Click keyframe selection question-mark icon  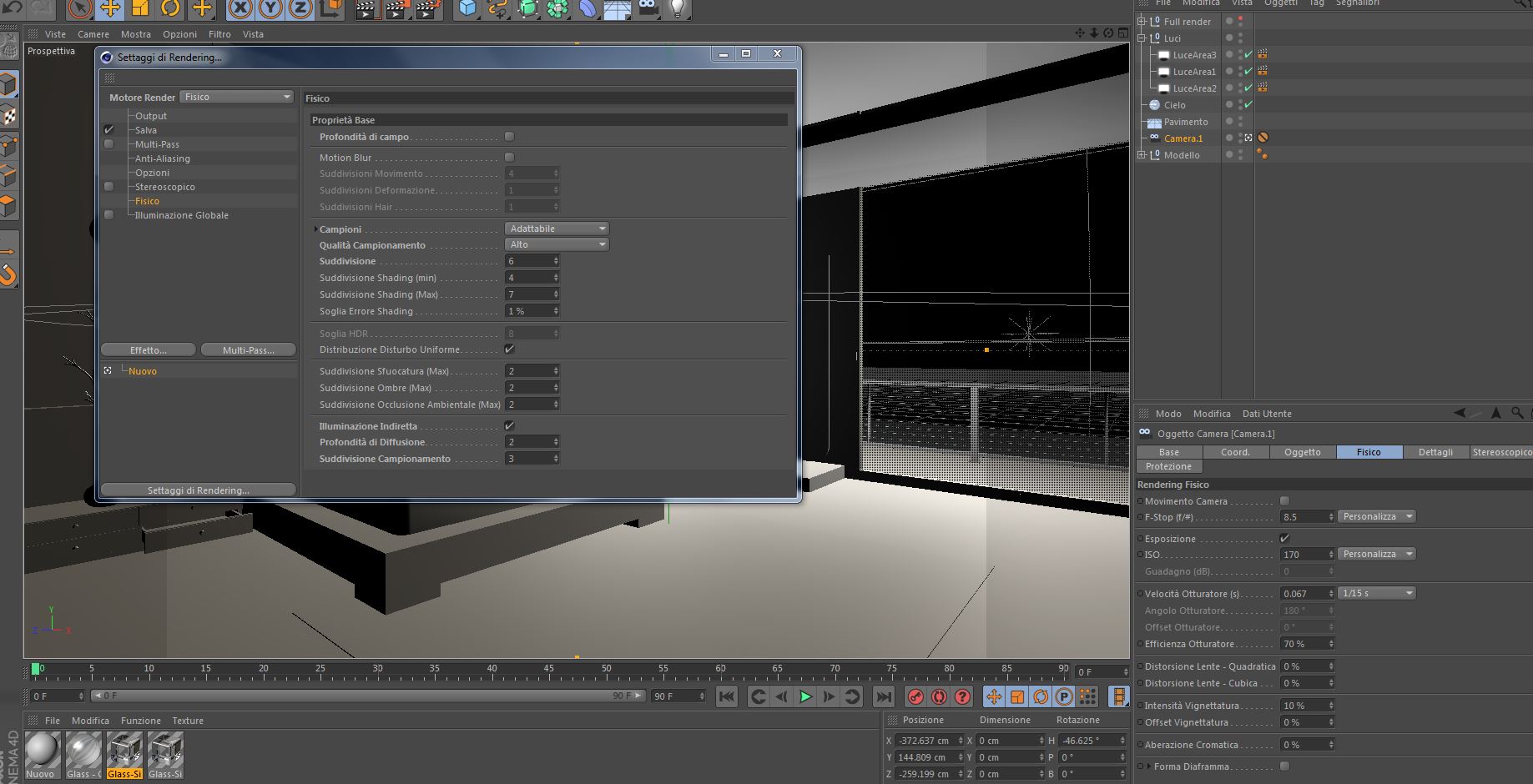tap(962, 696)
